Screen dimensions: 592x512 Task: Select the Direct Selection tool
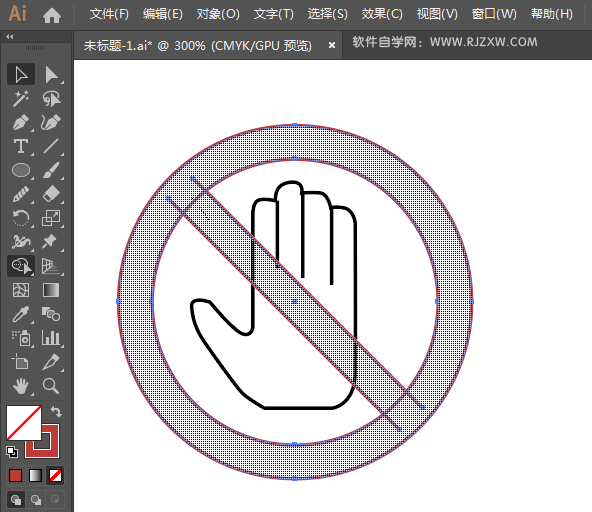point(51,74)
